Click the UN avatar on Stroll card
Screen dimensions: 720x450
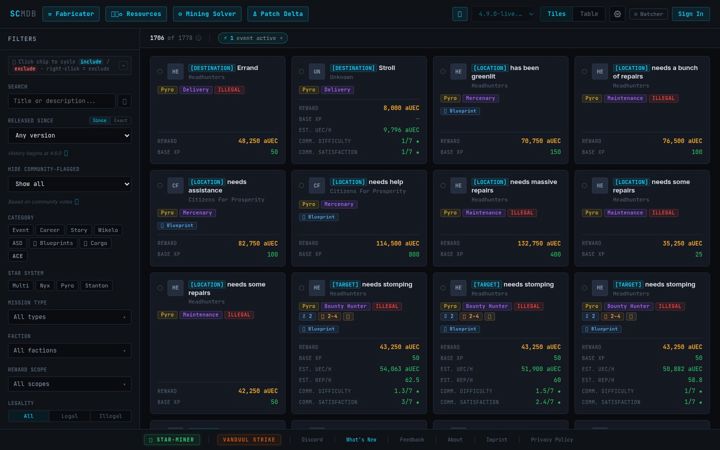[317, 71]
